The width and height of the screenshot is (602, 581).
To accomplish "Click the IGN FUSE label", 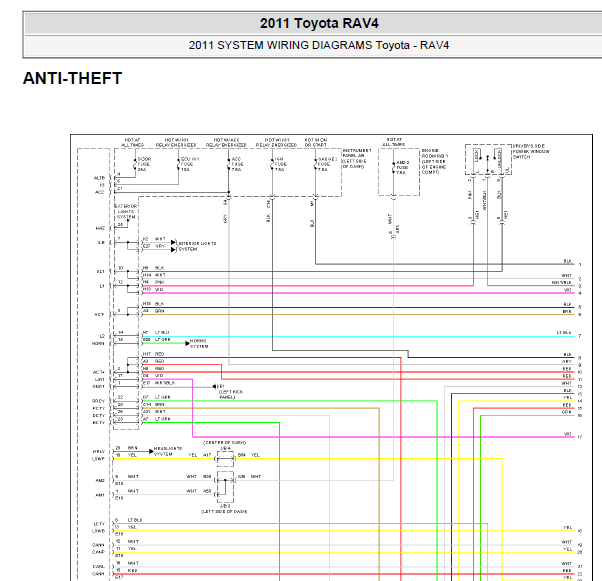I will coord(280,164).
